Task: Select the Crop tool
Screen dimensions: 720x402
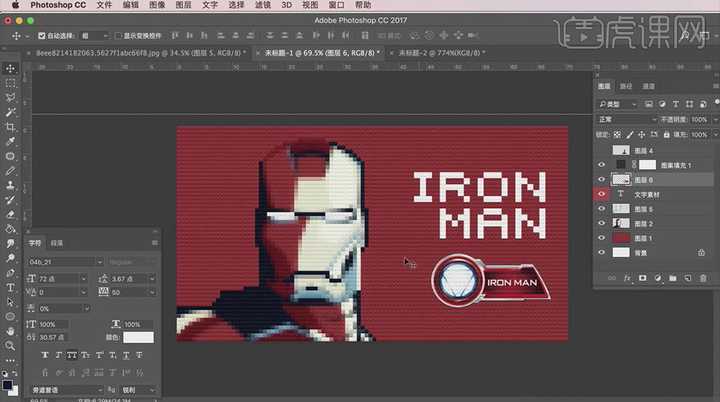Action: 10,127
